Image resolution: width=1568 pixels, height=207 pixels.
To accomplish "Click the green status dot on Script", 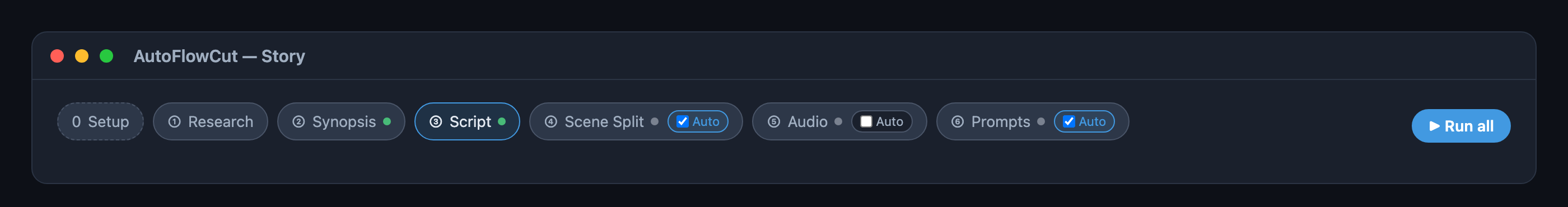I will click(x=502, y=122).
